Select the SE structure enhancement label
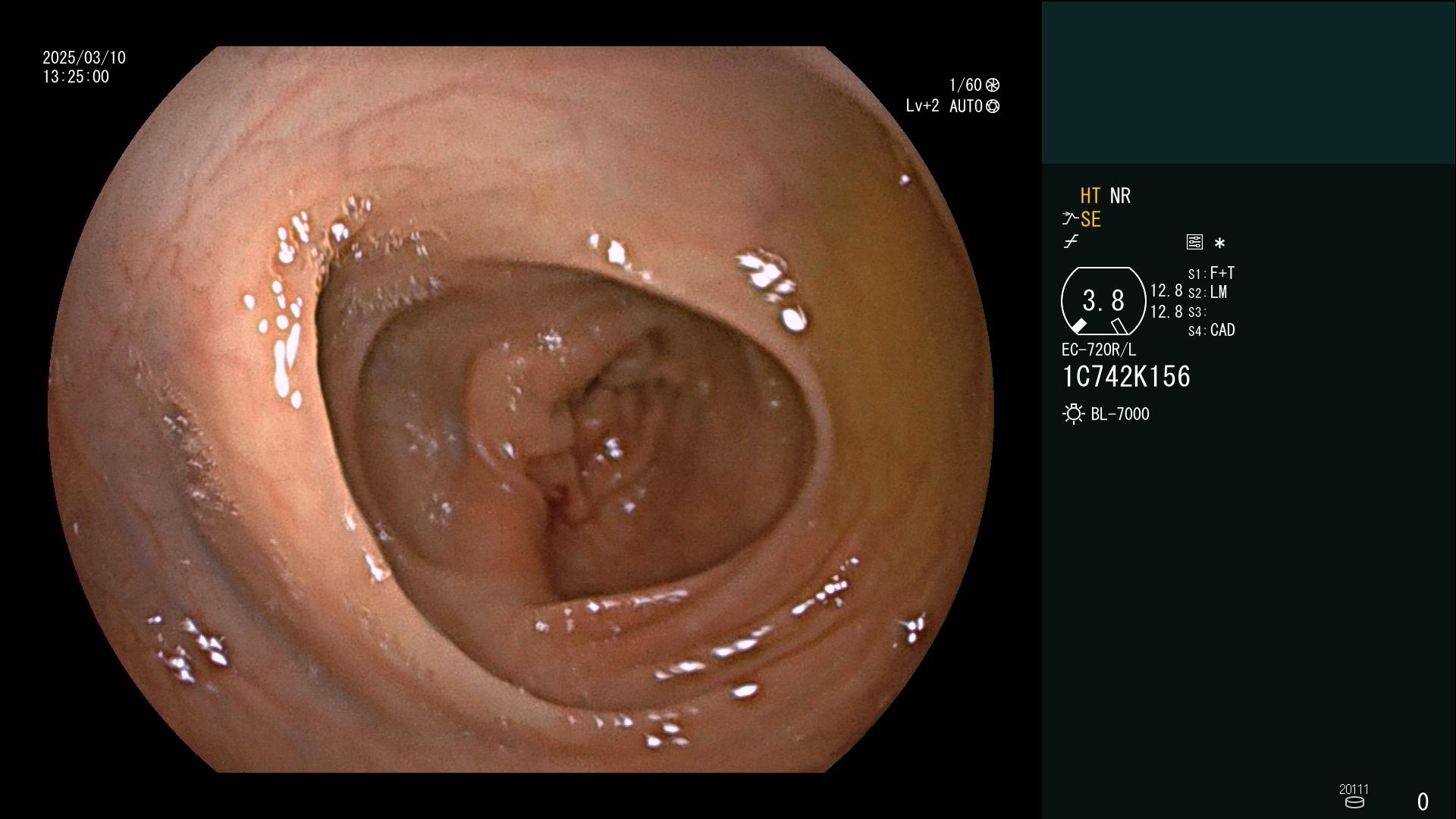 pos(1090,219)
